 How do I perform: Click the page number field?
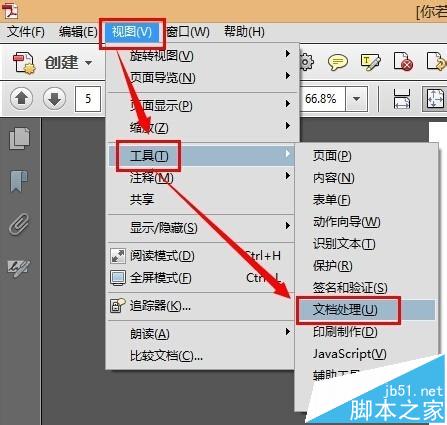click(88, 99)
